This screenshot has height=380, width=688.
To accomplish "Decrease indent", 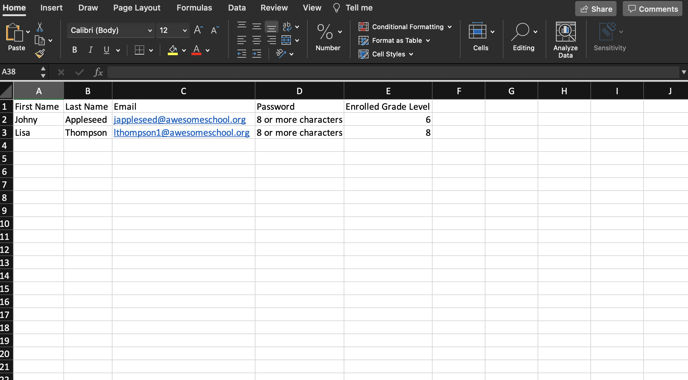I will [x=241, y=54].
